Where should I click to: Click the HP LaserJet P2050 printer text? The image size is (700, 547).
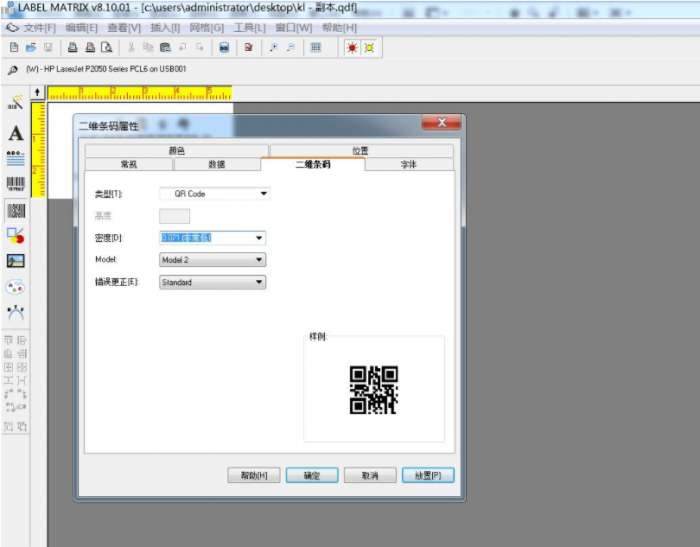106,69
